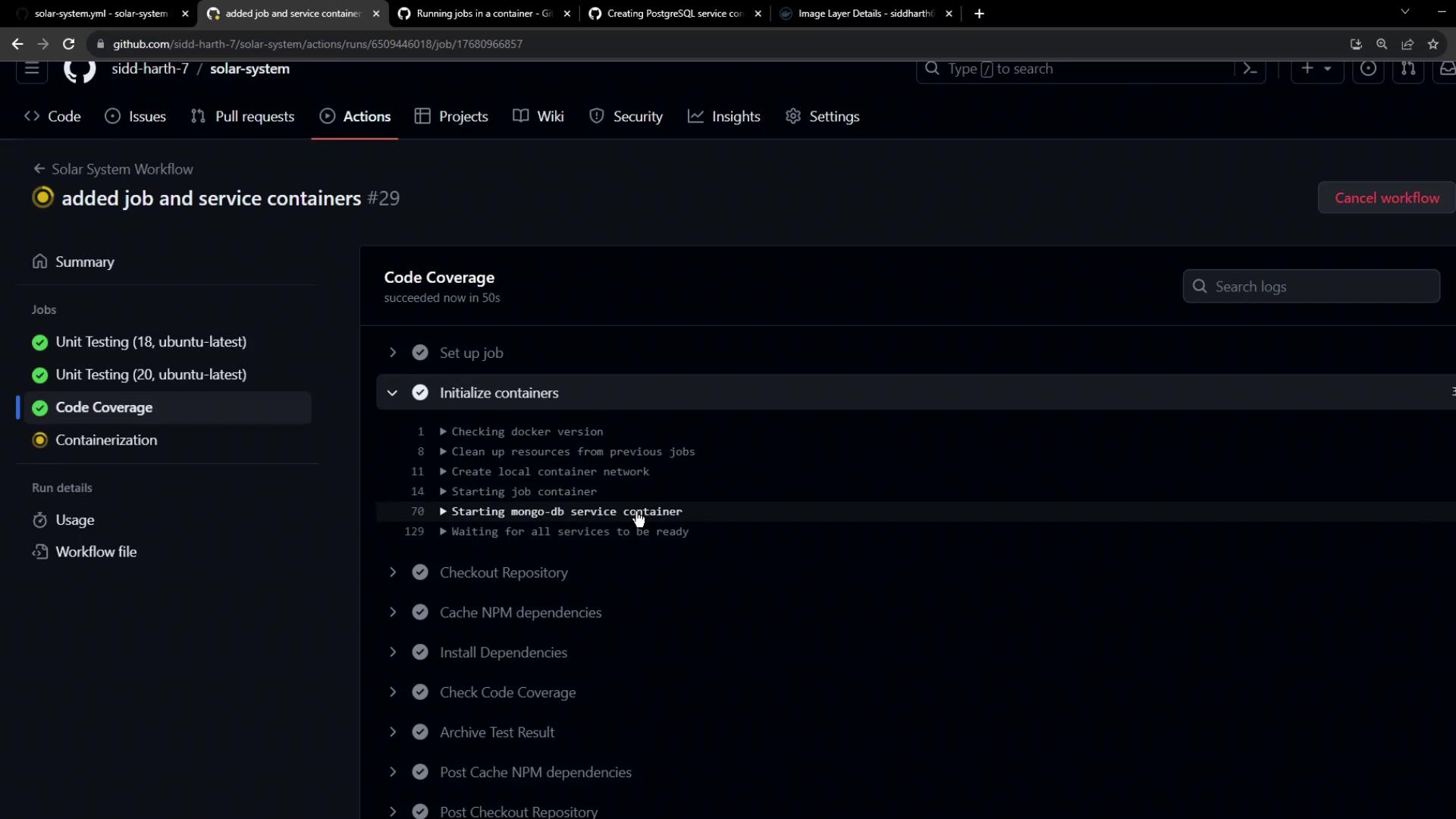Image resolution: width=1456 pixels, height=819 pixels.
Task: Expand the Check Code Coverage step
Action: pos(392,692)
